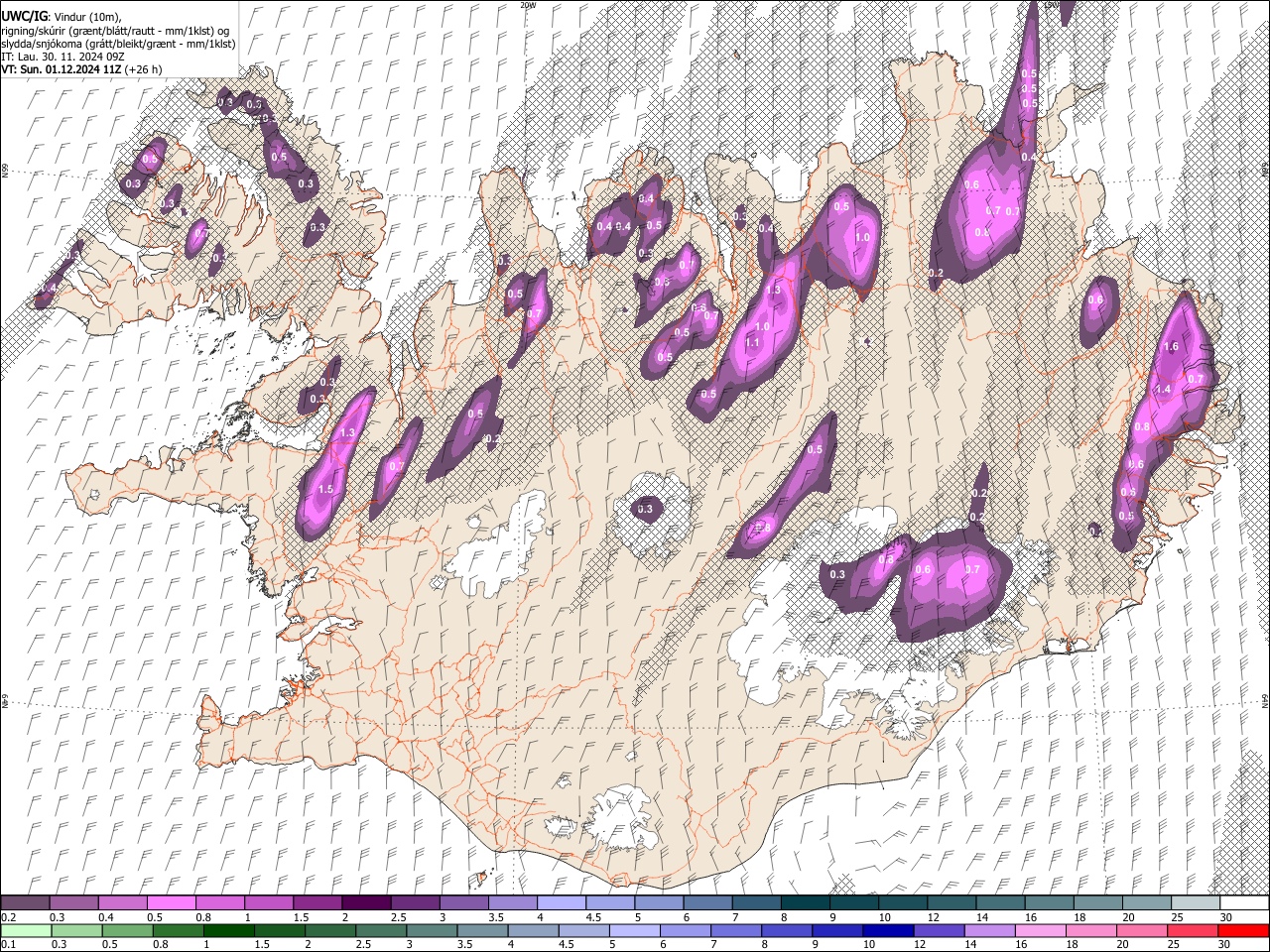This screenshot has width=1270, height=952.
Task: Select the 25–30 coral red rain legend swatch
Action: tap(1193, 930)
